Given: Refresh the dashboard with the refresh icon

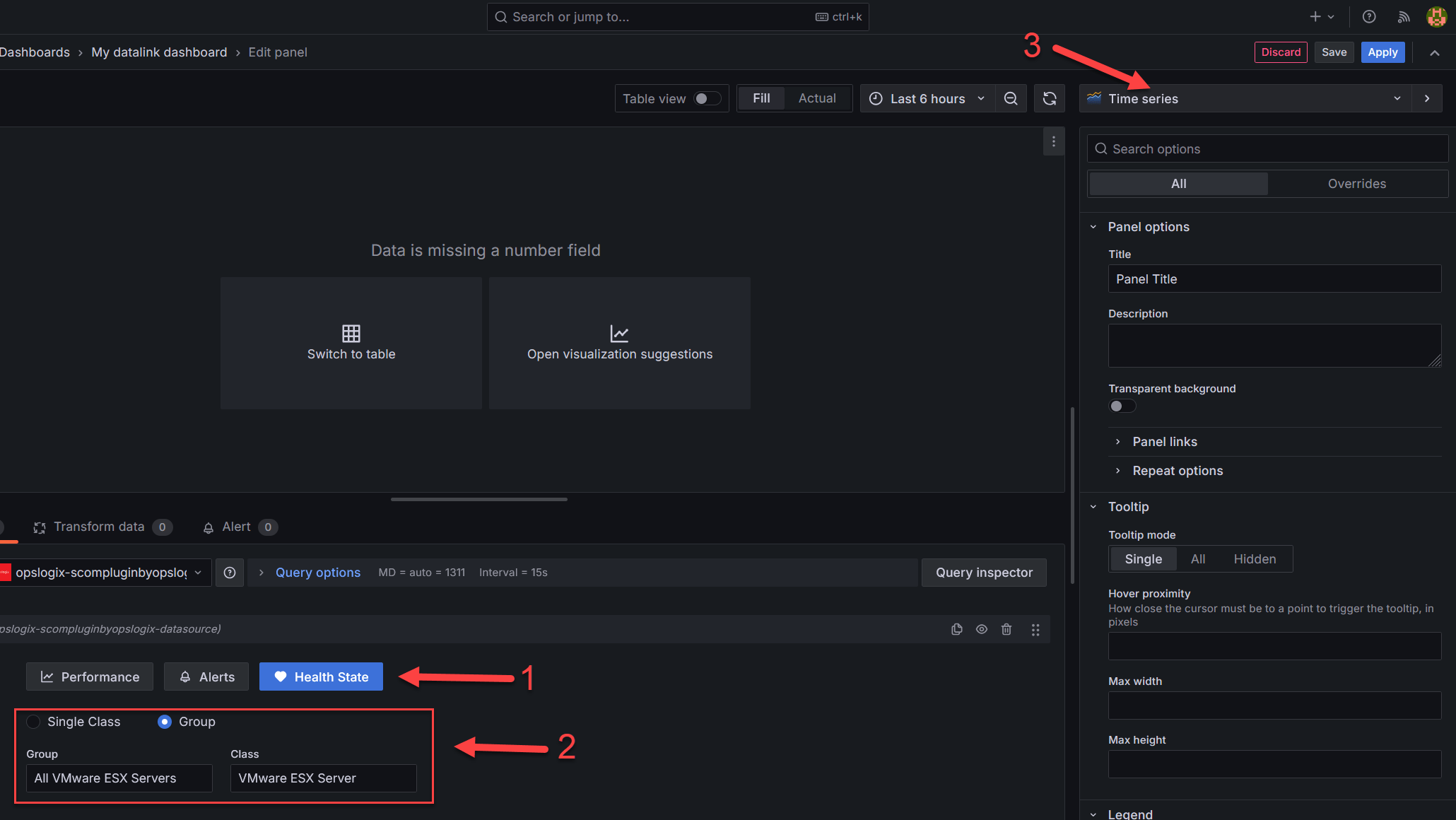Looking at the screenshot, I should 1050,98.
